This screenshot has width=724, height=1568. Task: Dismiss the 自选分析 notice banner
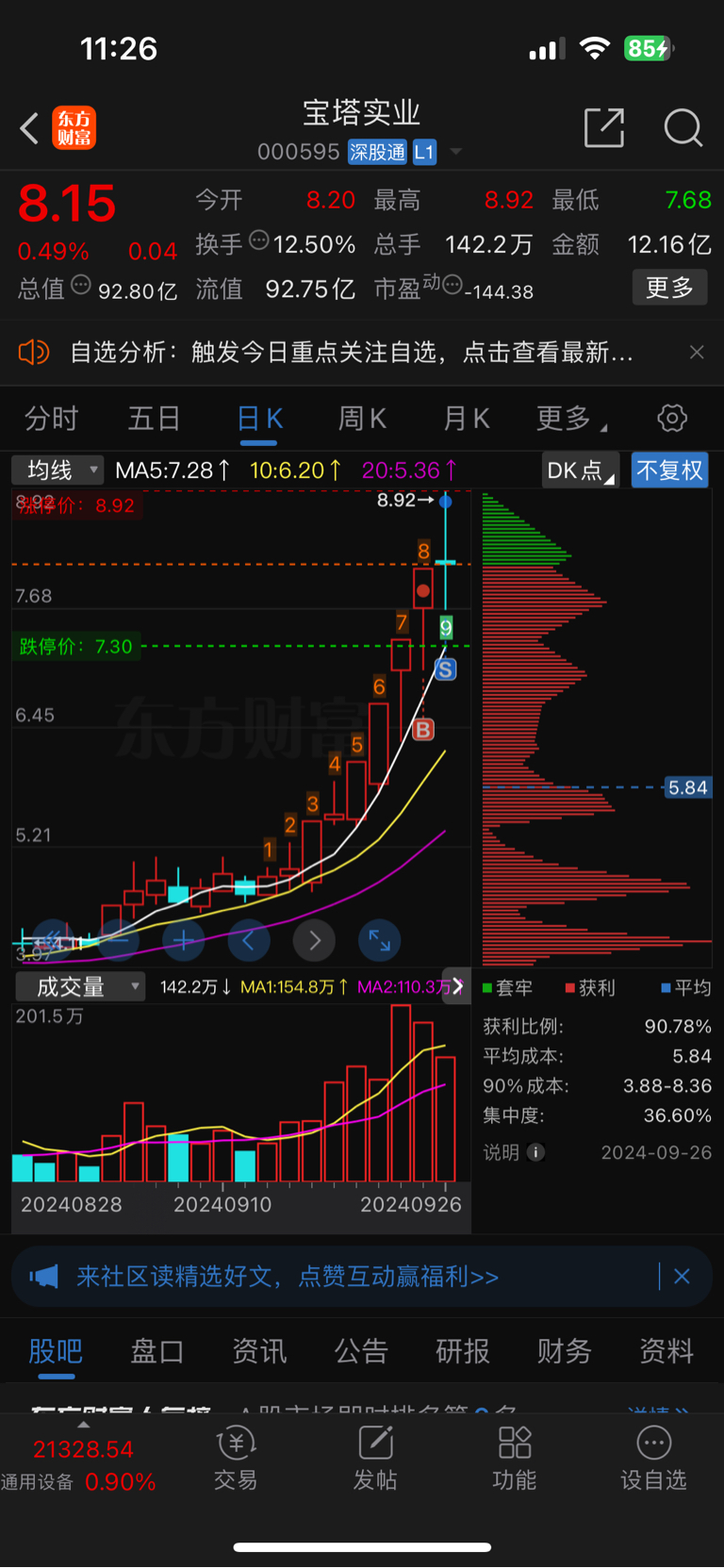point(697,352)
